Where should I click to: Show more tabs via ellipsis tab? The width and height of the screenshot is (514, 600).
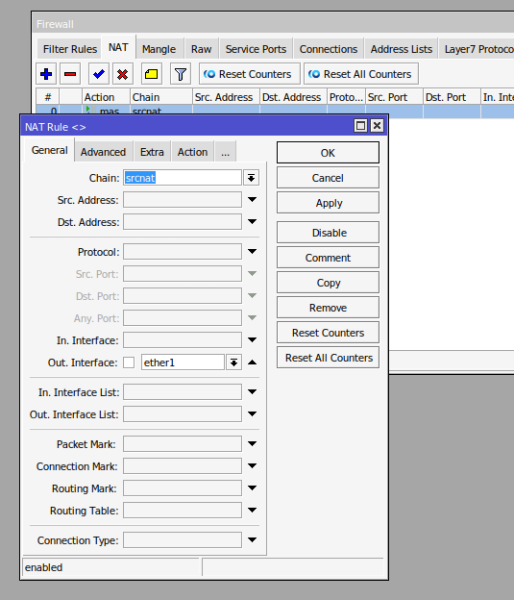[x=225, y=152]
